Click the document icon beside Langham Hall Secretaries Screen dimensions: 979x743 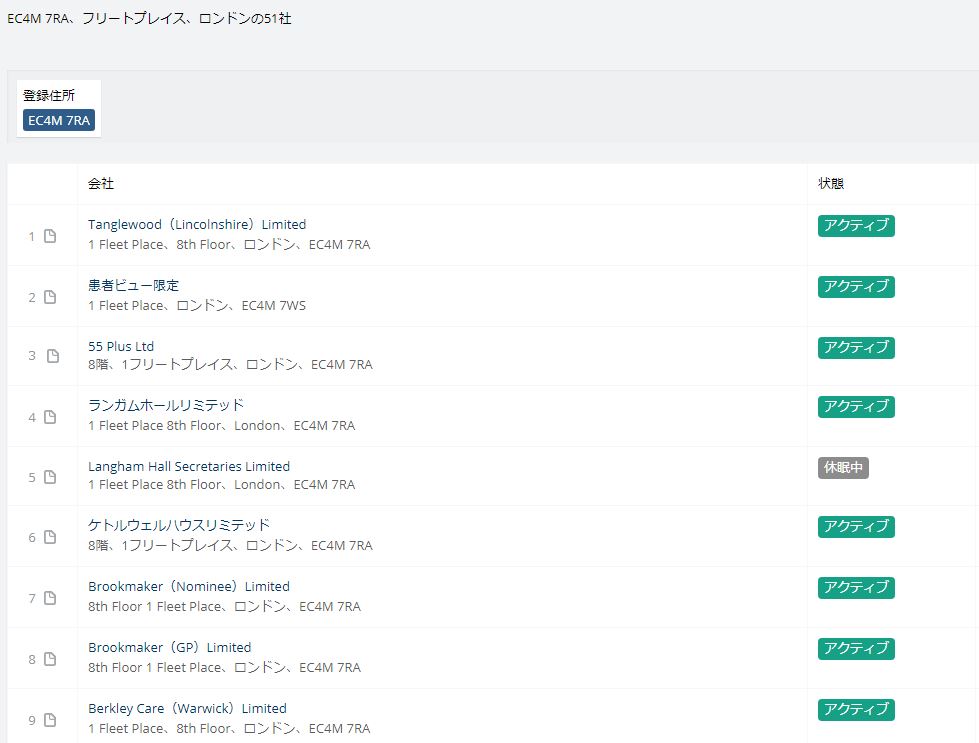[x=50, y=477]
